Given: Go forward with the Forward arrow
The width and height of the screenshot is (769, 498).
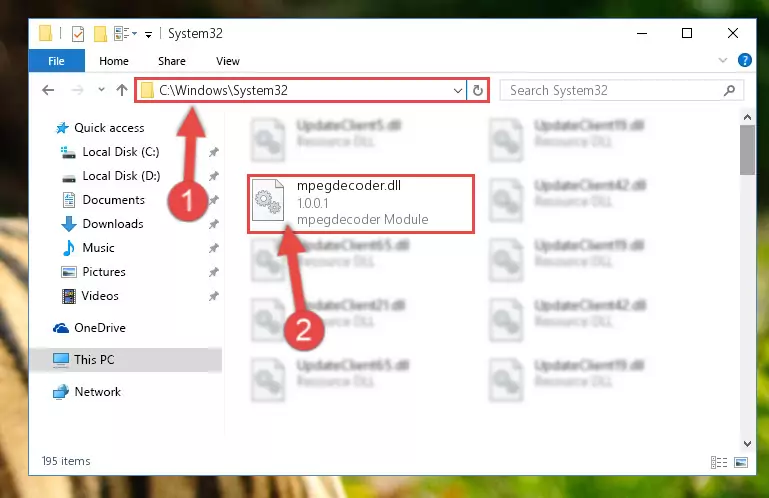Looking at the screenshot, I should 77,90.
